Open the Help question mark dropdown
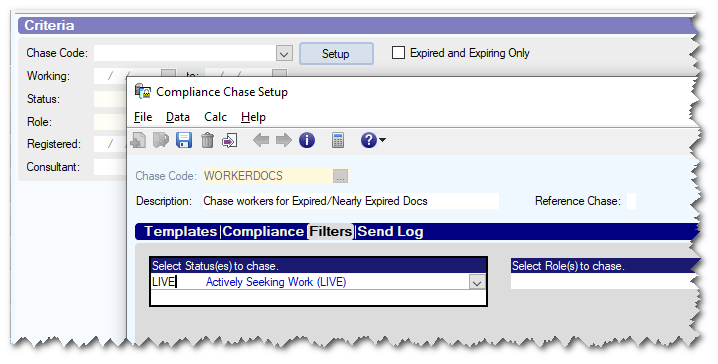 (373, 140)
